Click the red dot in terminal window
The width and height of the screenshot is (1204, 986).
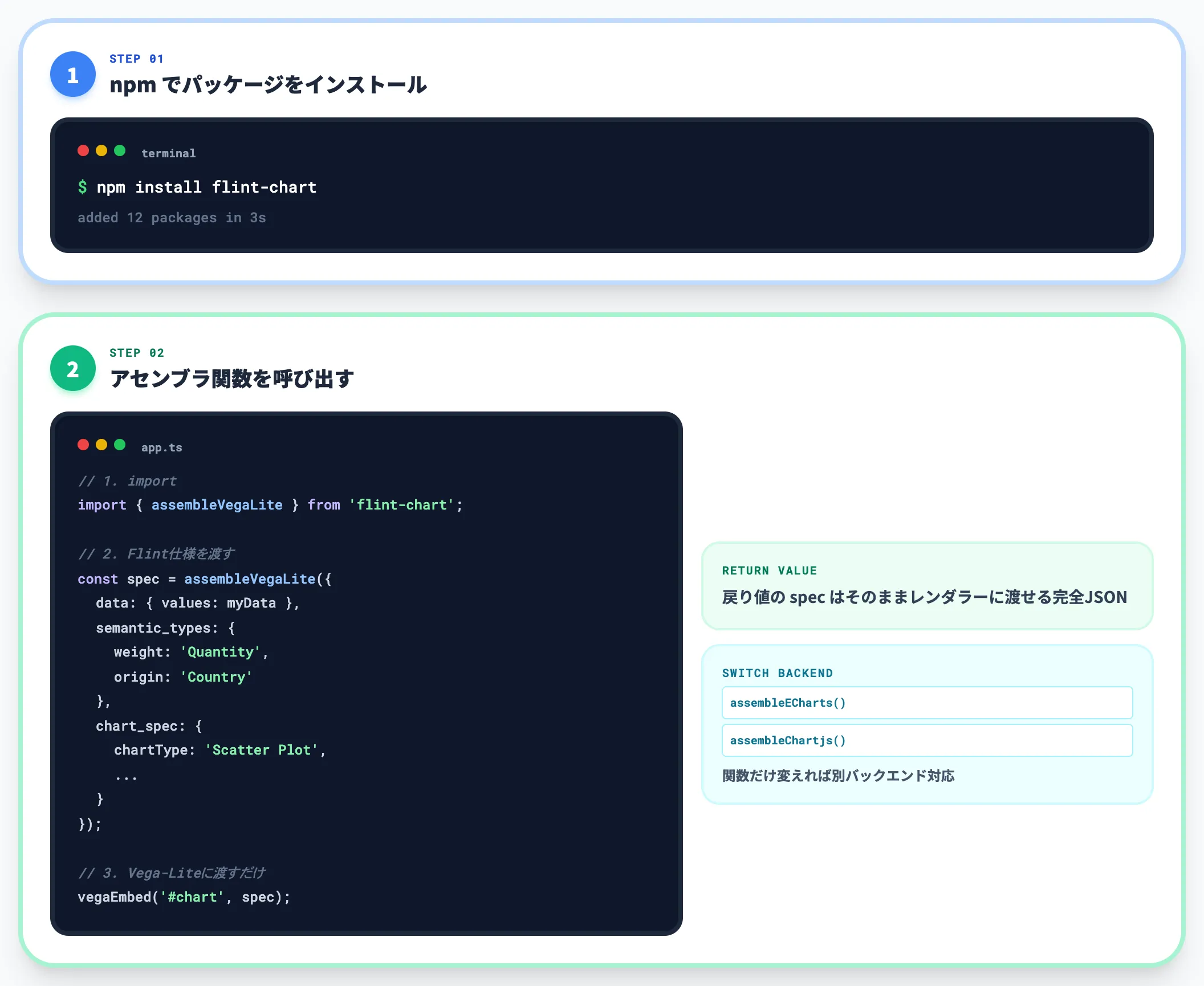(x=83, y=150)
